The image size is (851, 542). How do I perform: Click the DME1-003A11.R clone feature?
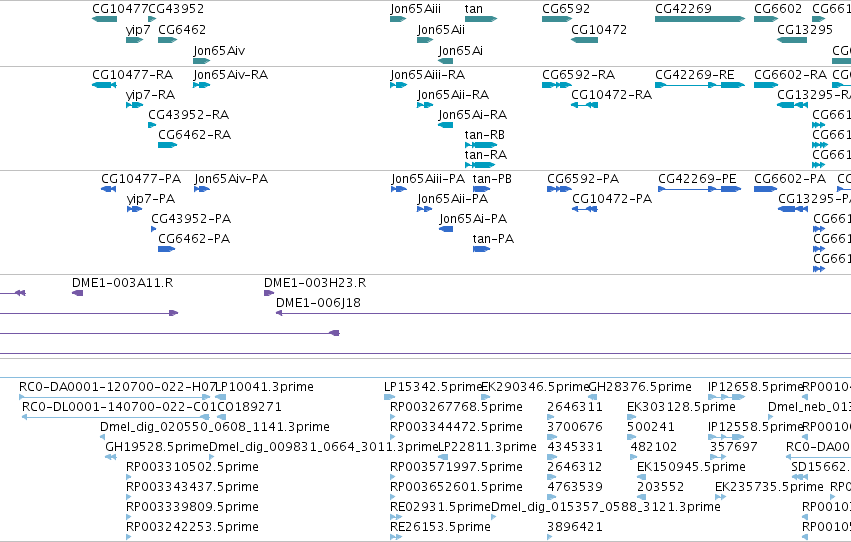pos(78,293)
